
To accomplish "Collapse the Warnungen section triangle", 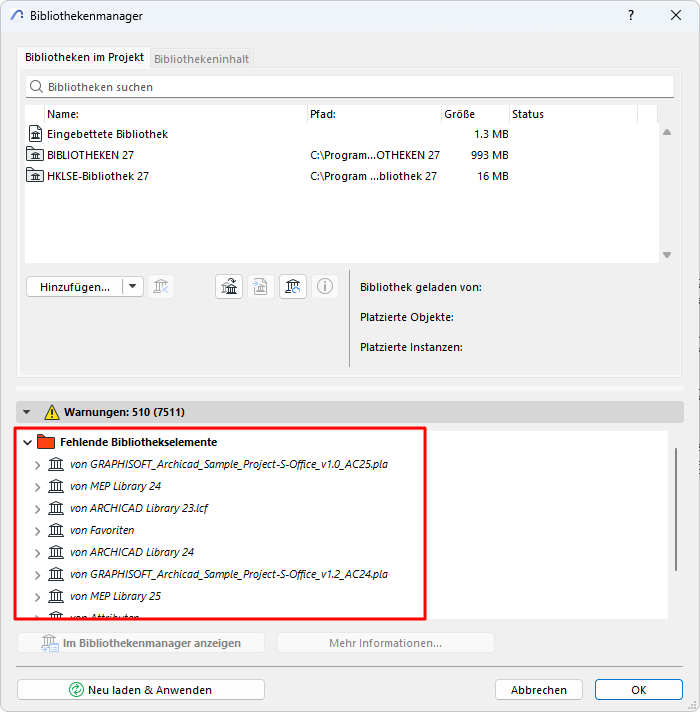I will tap(26, 412).
